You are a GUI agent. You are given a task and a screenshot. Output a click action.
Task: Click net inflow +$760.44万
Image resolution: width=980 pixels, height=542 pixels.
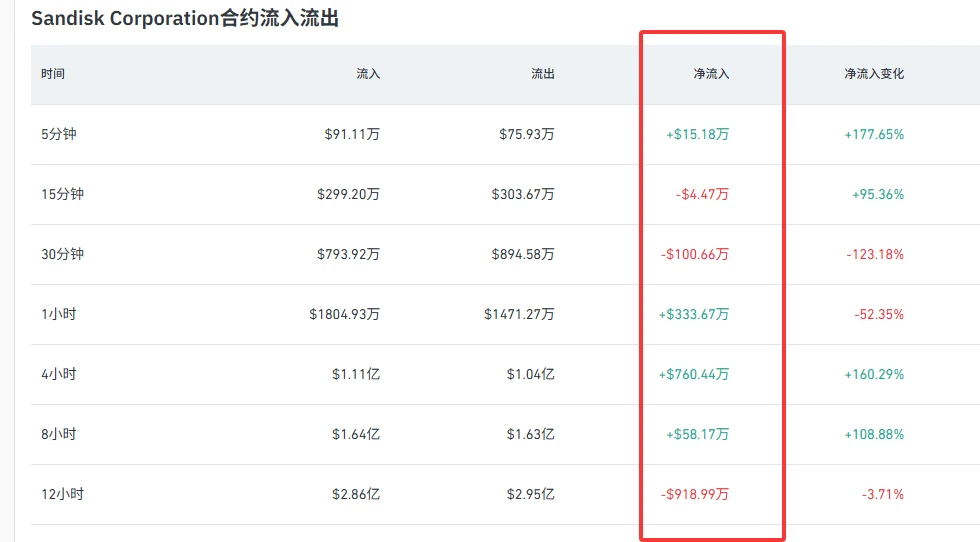tap(694, 374)
